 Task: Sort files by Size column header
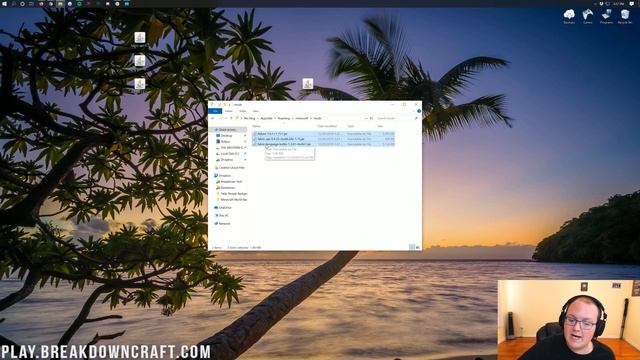(380, 126)
